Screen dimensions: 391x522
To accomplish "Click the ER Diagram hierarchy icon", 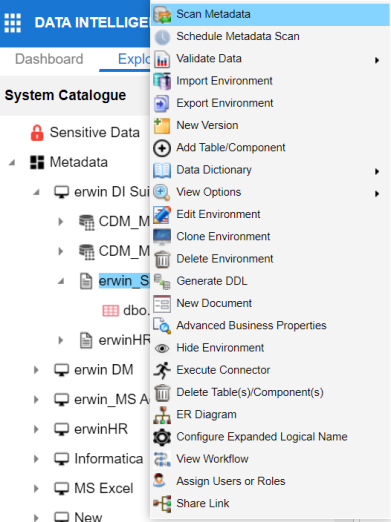I will point(162,415).
